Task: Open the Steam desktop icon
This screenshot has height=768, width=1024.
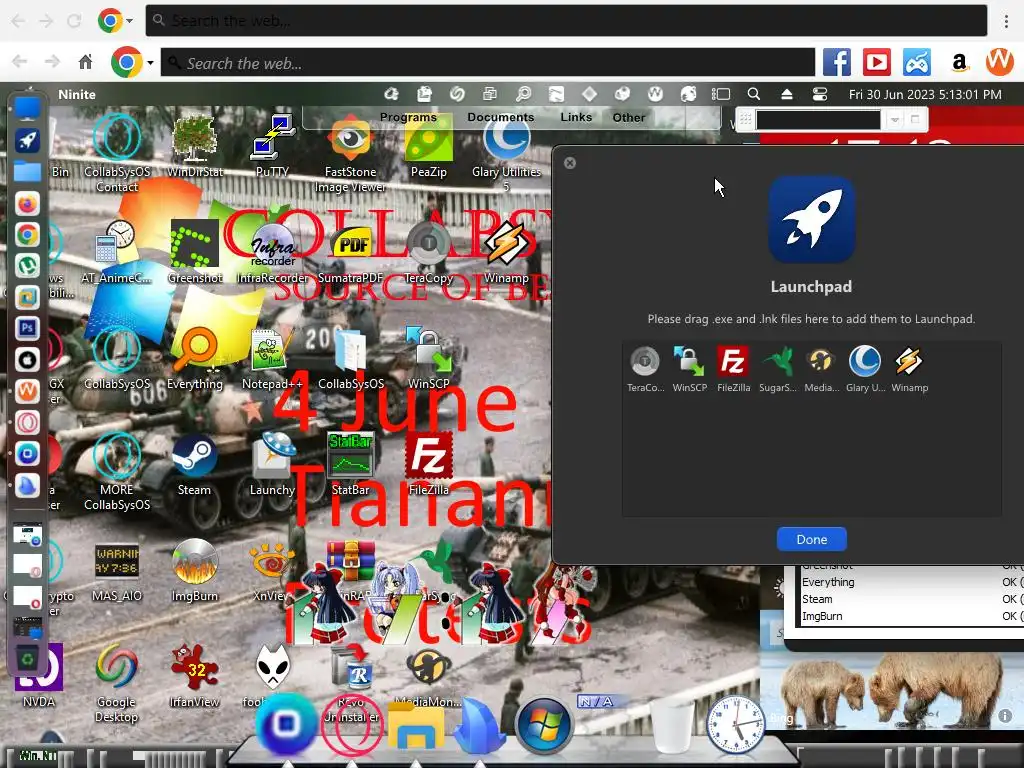Action: [x=194, y=466]
